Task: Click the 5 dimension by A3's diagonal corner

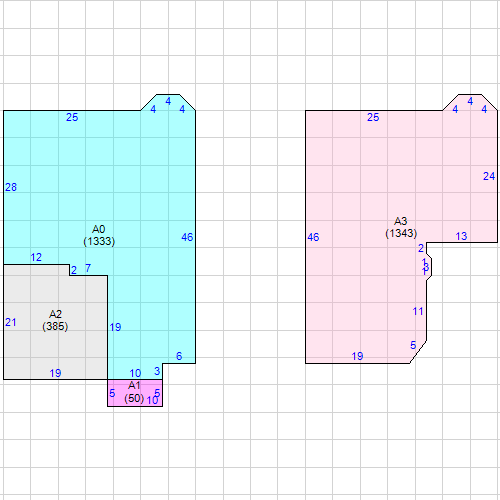Action: 413,345
